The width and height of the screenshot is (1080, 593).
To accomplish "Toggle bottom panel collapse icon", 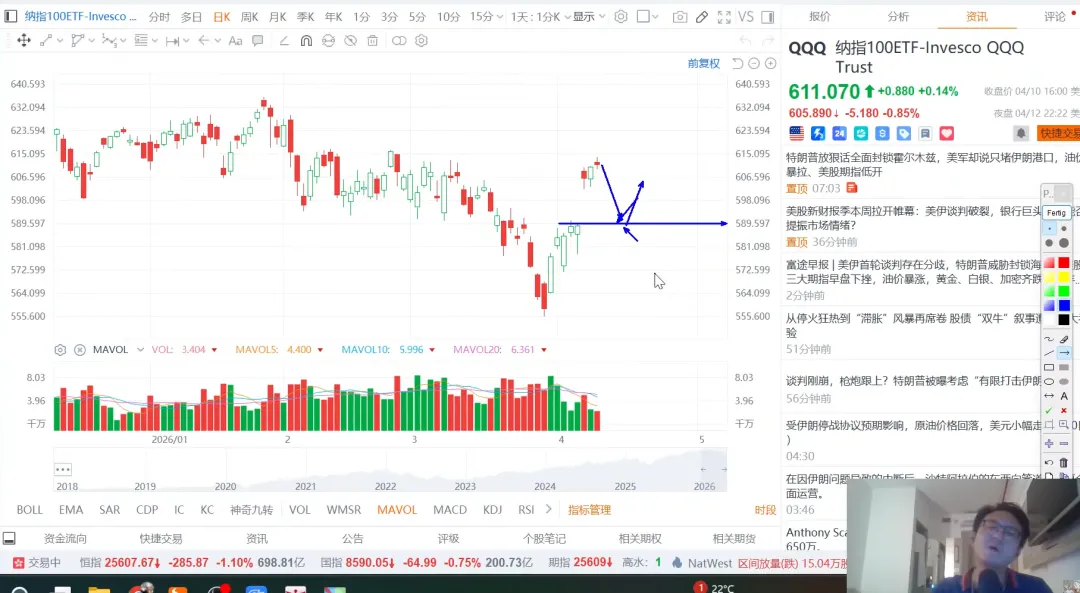I will (x=9, y=539).
